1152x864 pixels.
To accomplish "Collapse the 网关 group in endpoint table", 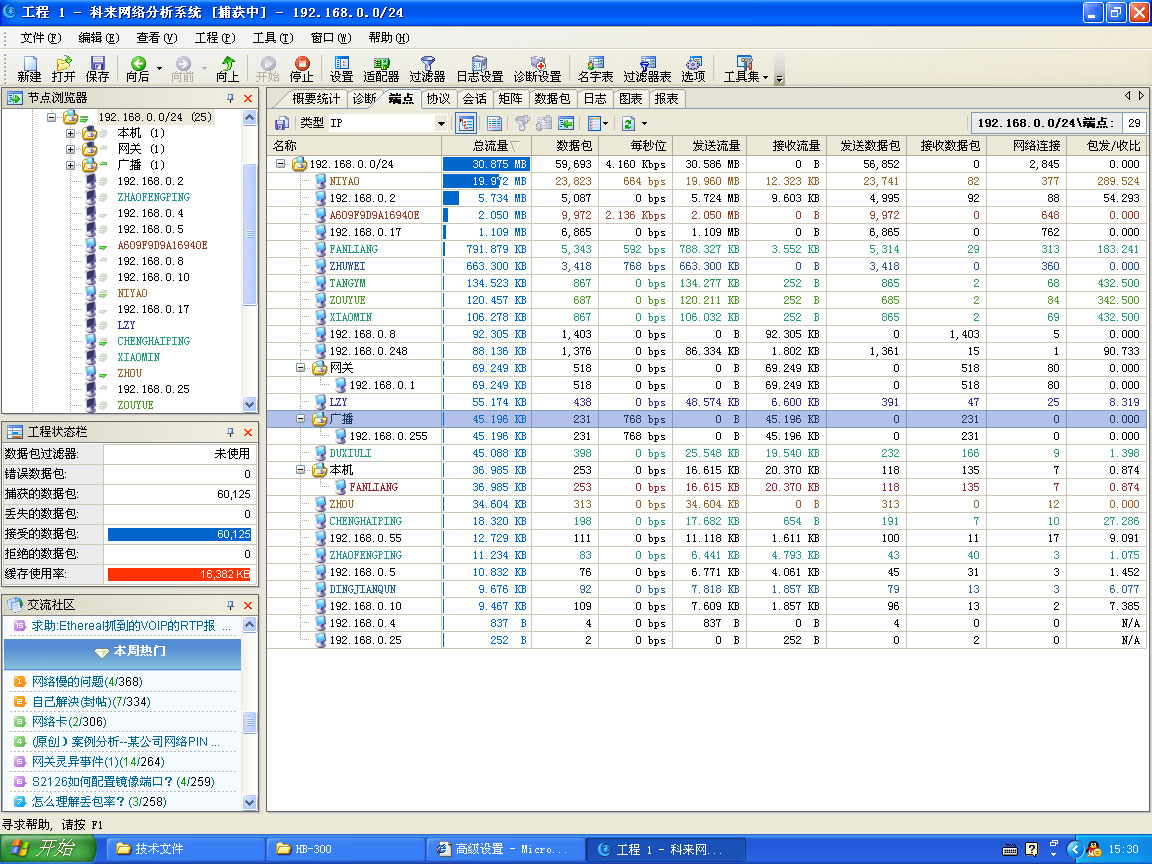I will (x=301, y=368).
